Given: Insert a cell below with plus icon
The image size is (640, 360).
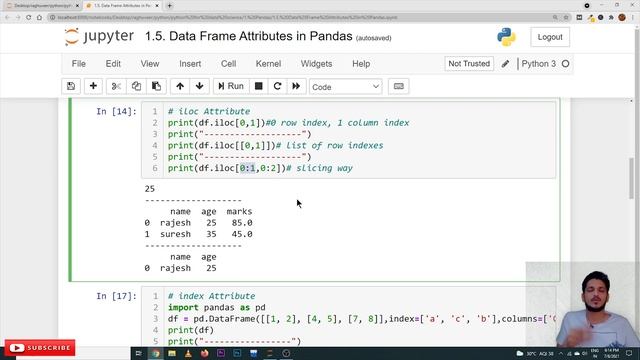Looking at the screenshot, I should [x=93, y=86].
